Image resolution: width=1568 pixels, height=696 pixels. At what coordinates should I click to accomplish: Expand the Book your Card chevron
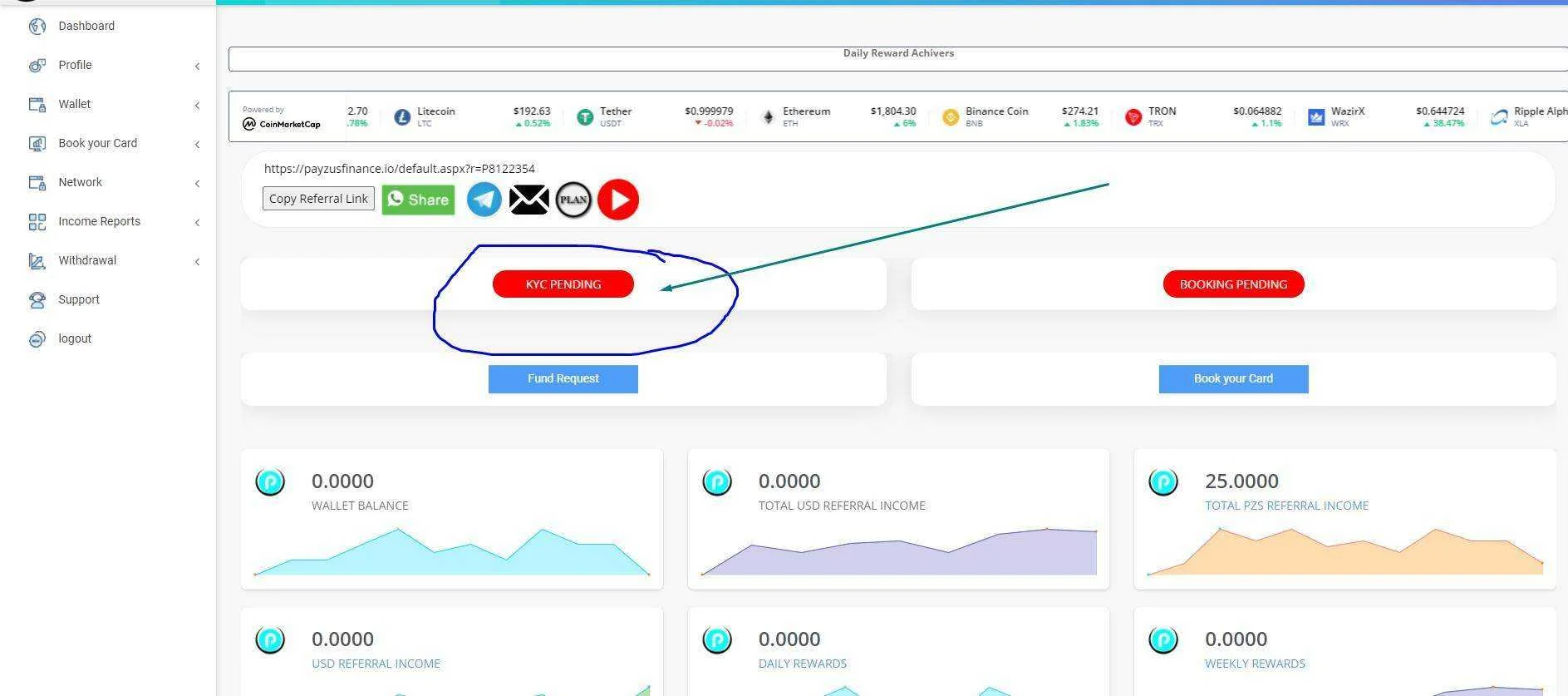pos(197,145)
